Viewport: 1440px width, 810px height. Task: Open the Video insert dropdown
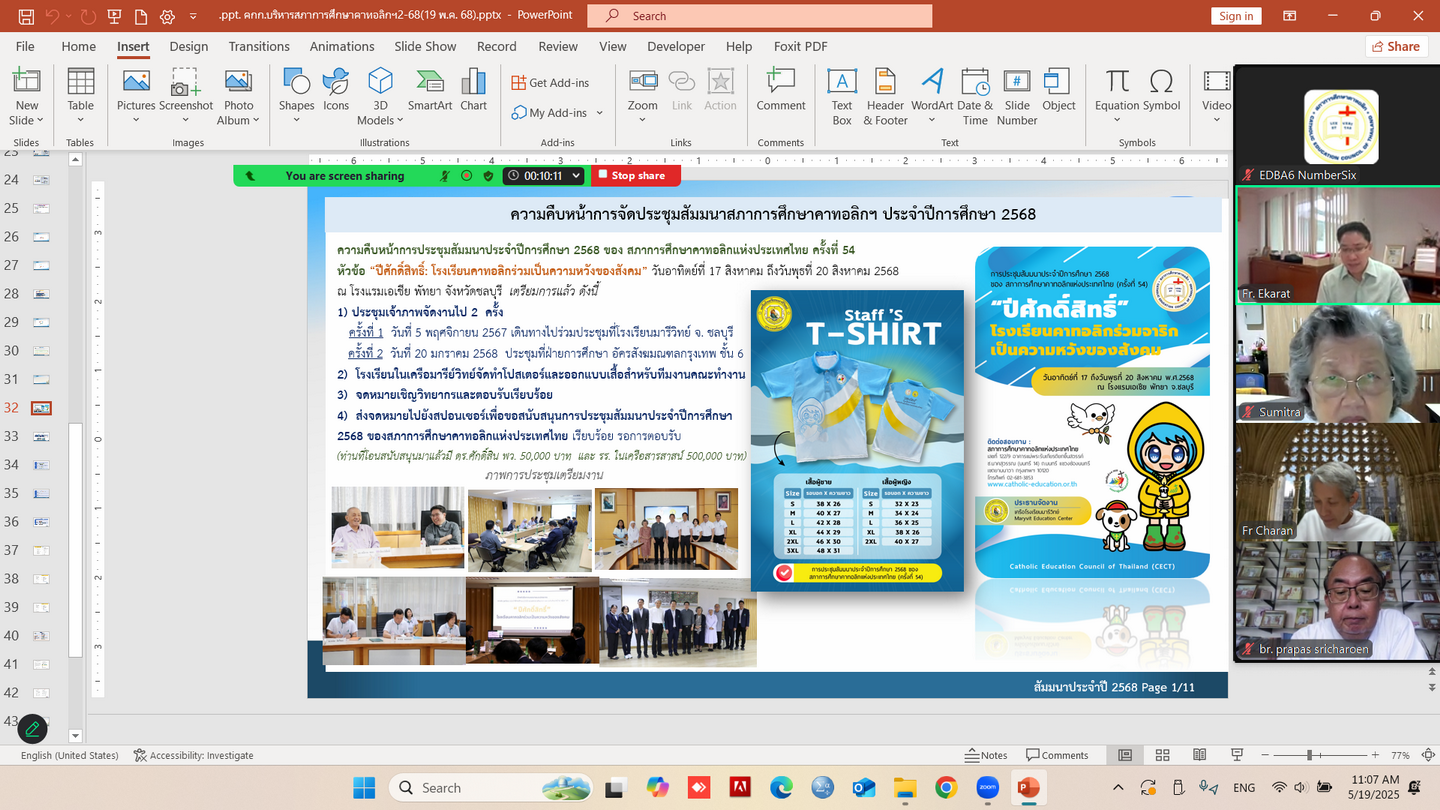[1217, 120]
